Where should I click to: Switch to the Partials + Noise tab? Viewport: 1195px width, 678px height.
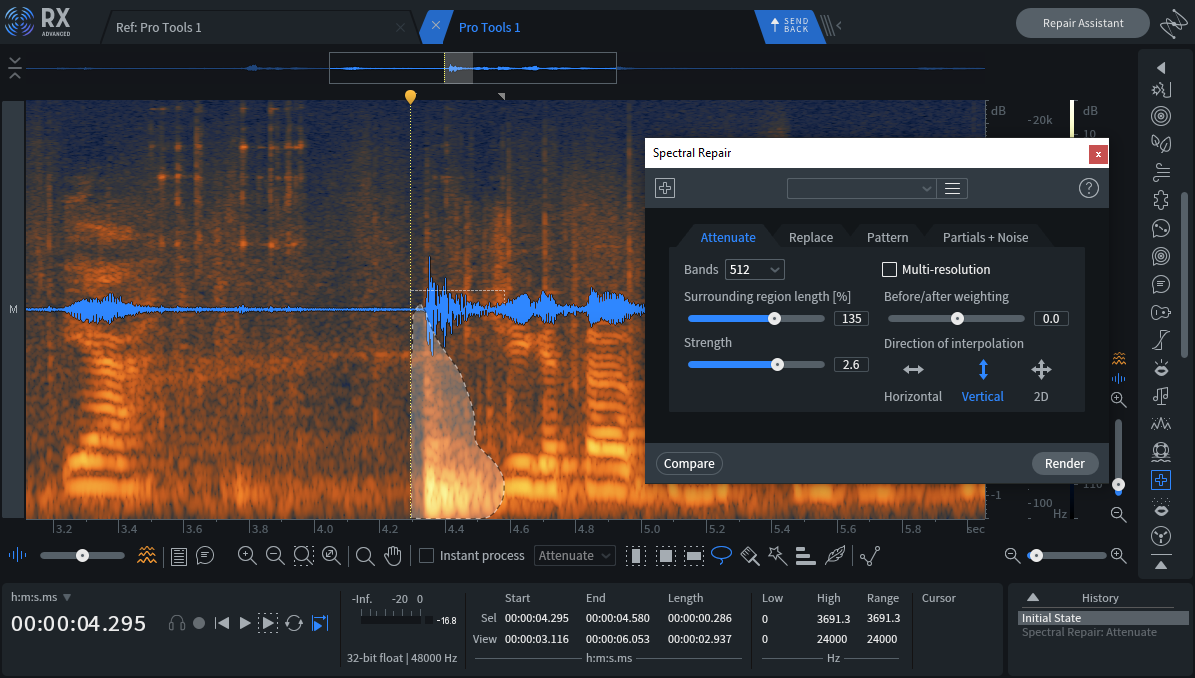coord(985,237)
